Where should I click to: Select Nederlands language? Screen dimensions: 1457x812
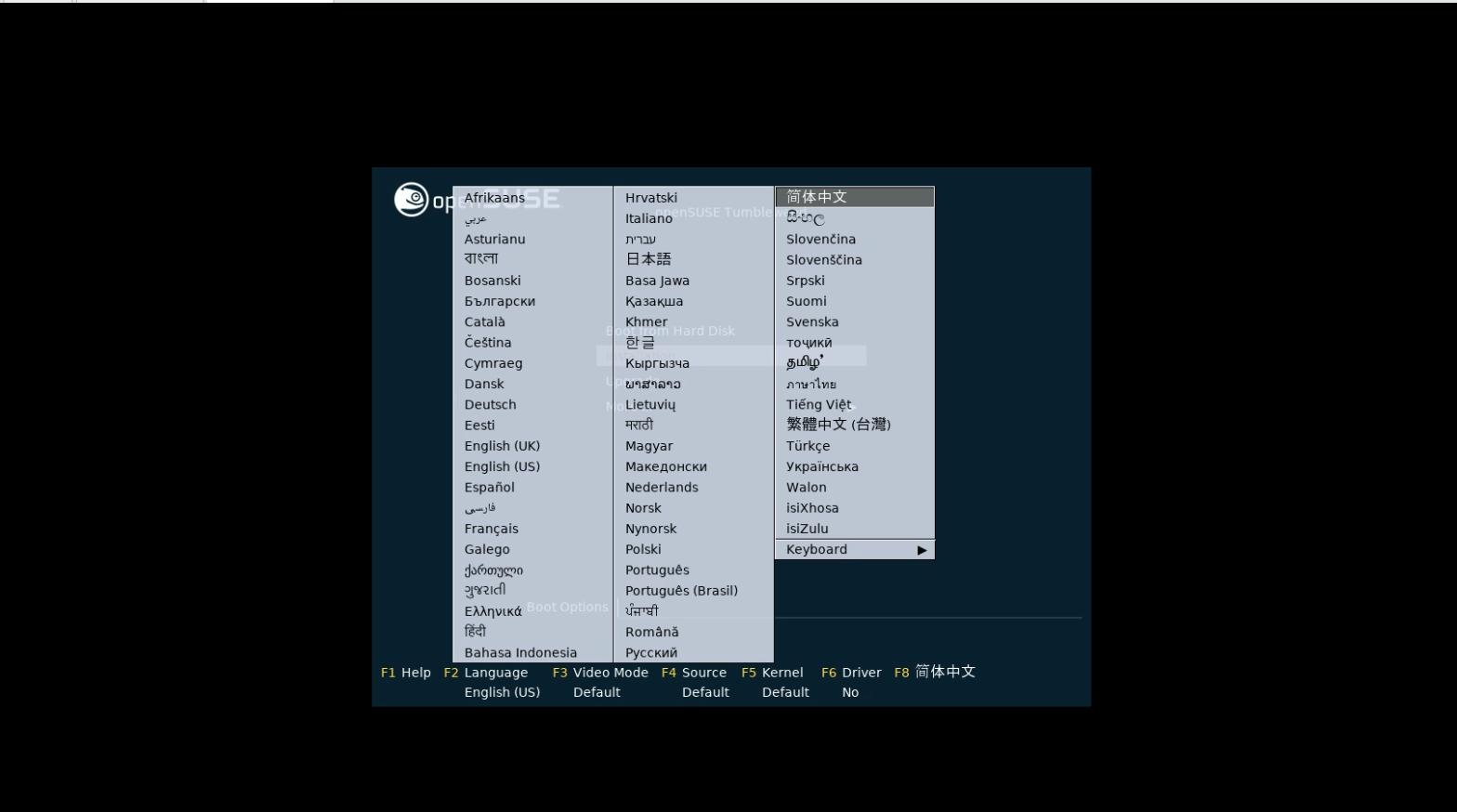point(662,487)
